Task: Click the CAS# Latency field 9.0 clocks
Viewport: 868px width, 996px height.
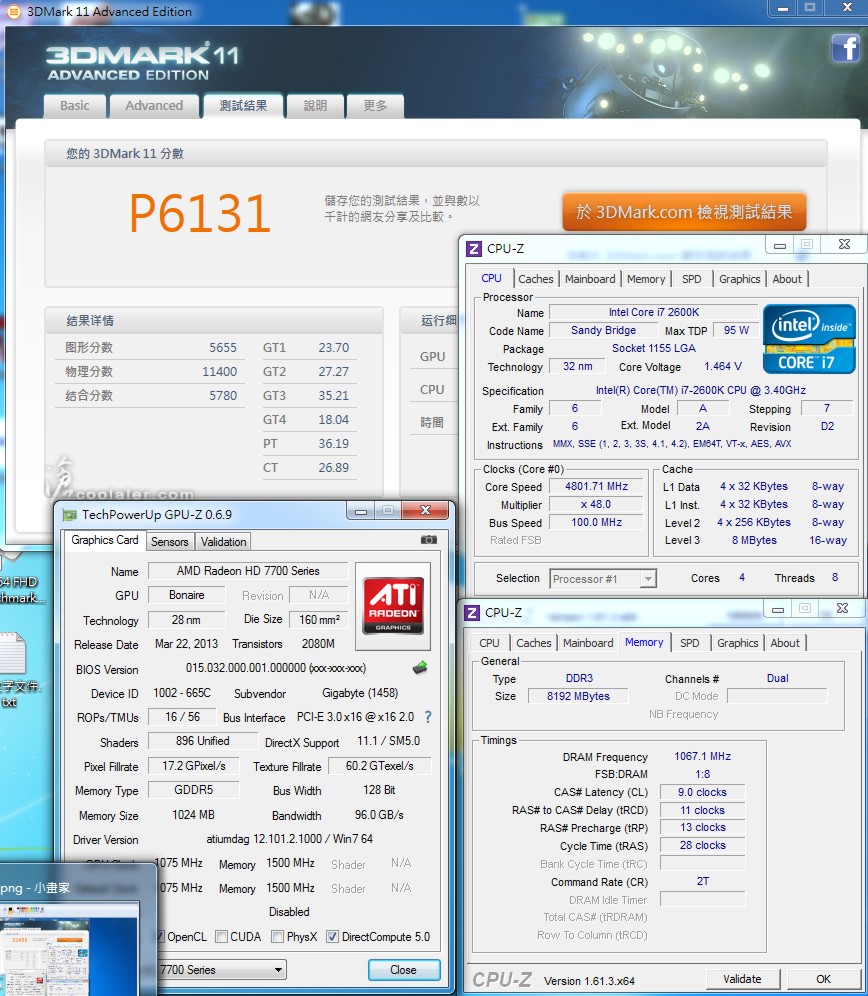Action: (x=702, y=792)
